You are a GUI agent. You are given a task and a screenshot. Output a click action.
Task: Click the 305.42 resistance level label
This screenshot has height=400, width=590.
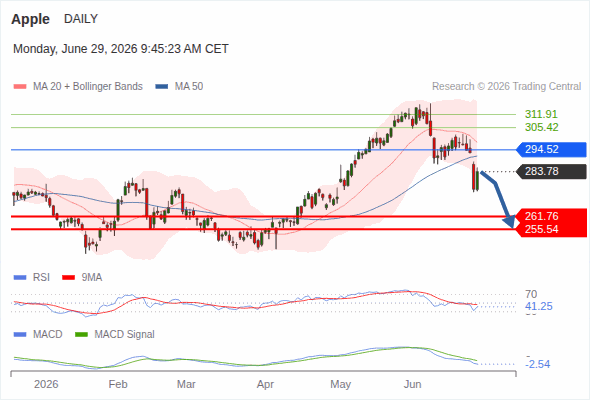click(x=541, y=127)
